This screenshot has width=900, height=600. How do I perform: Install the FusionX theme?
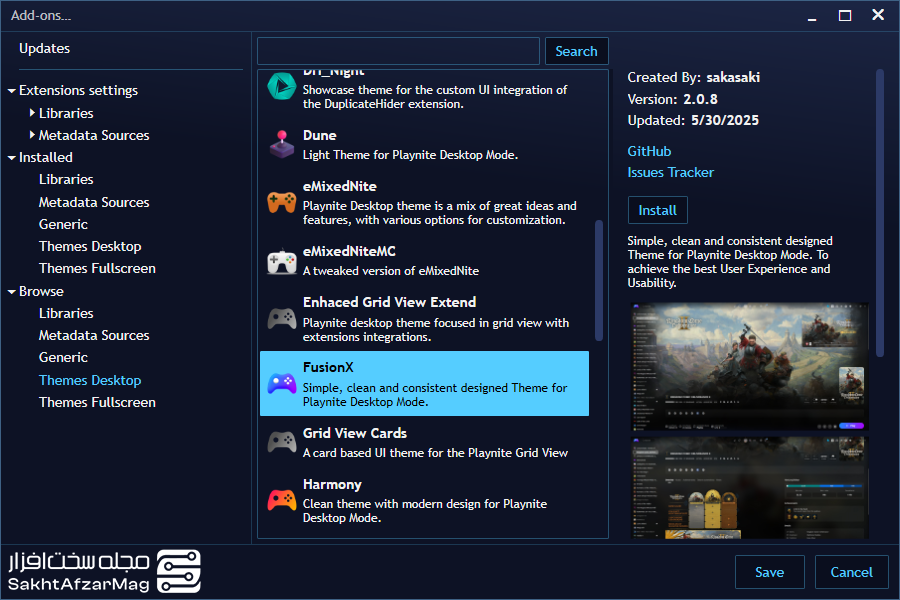pyautogui.click(x=657, y=210)
